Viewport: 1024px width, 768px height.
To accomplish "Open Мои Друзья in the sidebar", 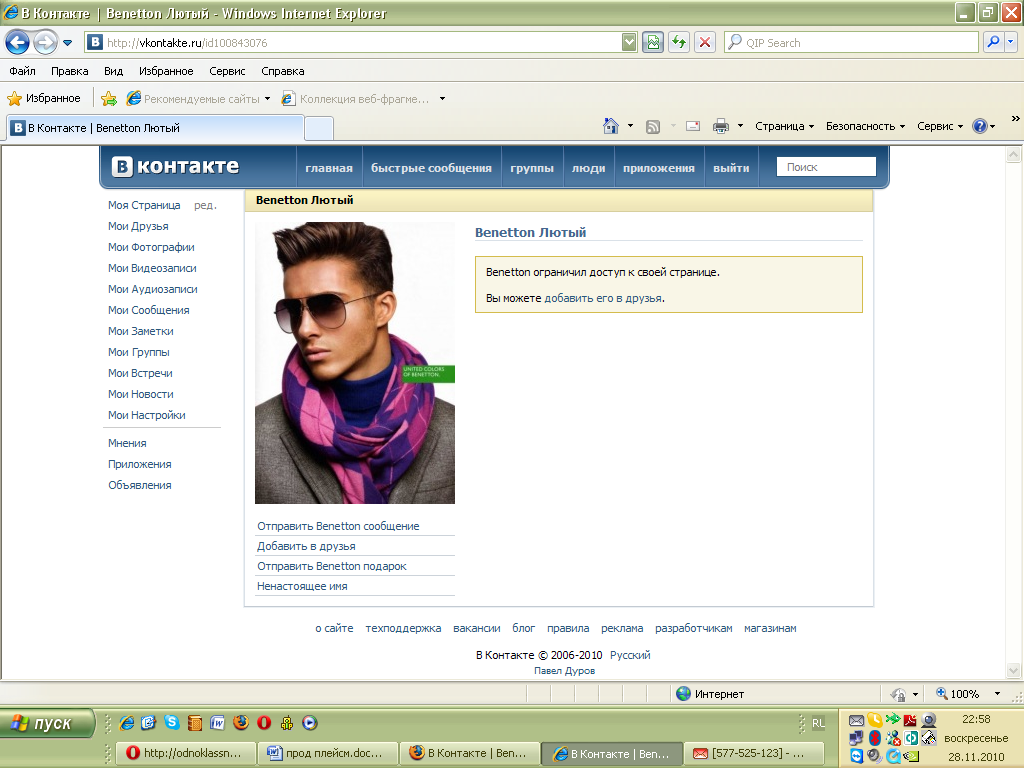I will click(138, 226).
